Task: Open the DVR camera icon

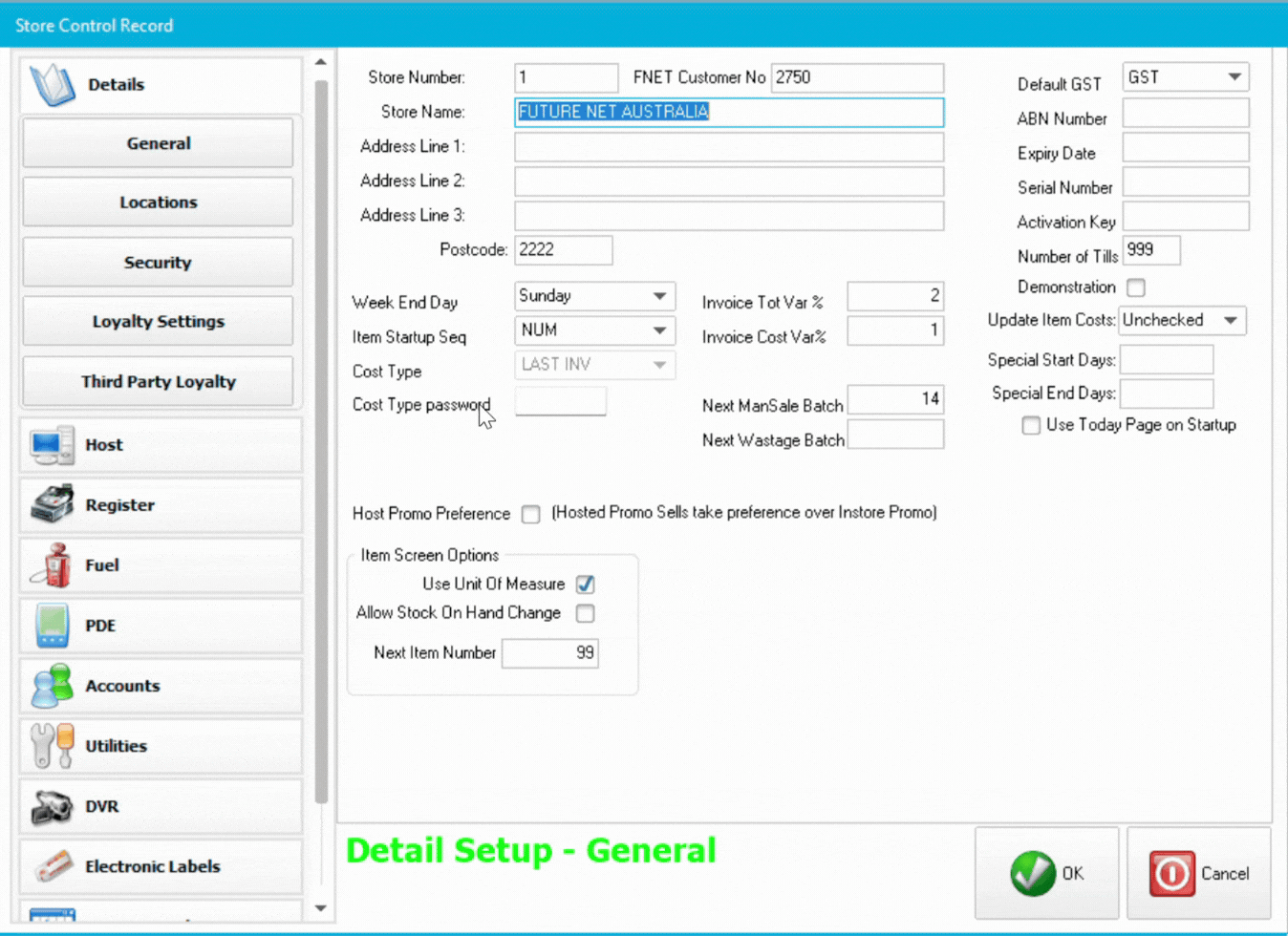Action: point(52,807)
